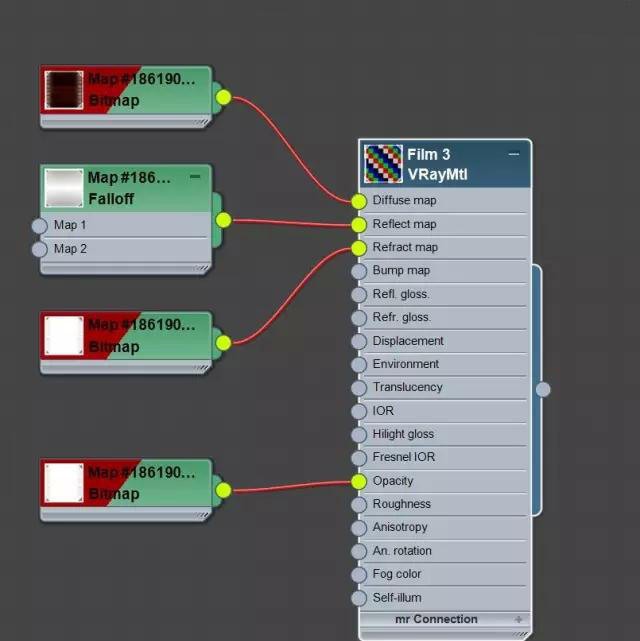This screenshot has width=640, height=641.
Task: Click the Falloff gradient preview thumbnail
Action: 64,188
